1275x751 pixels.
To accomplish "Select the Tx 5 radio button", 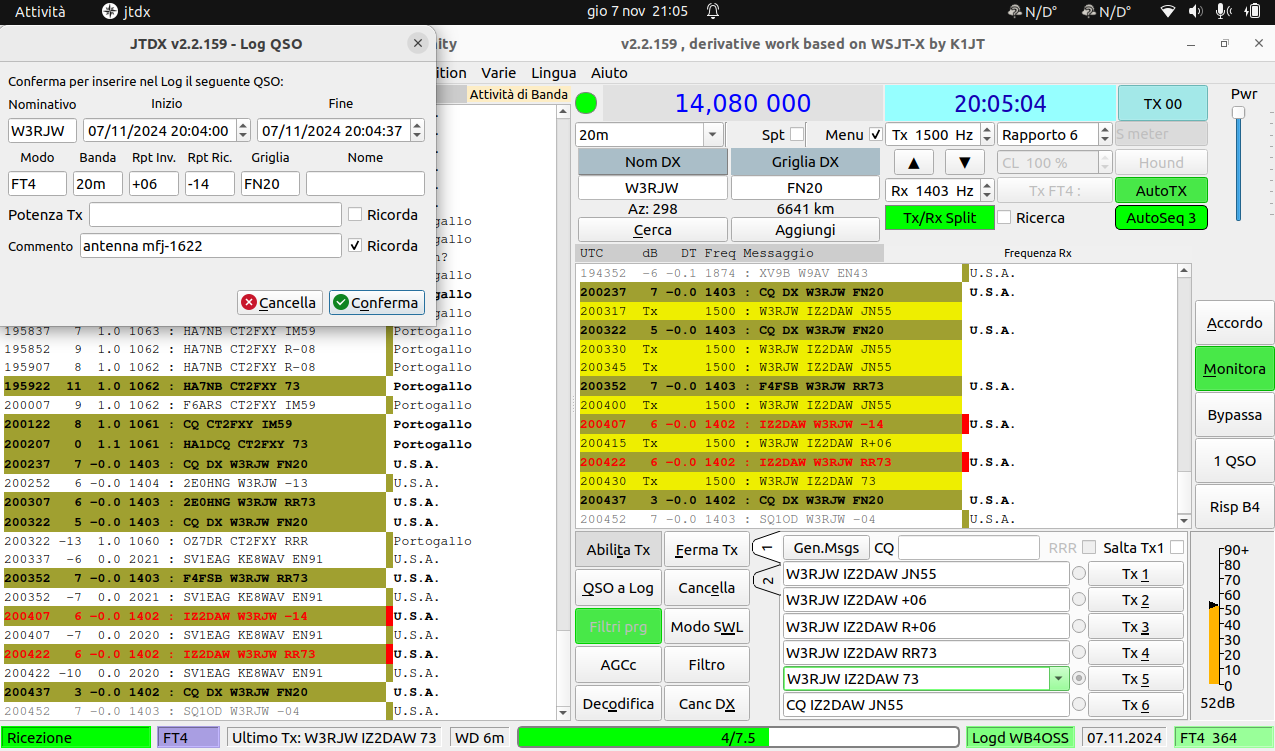I will 1079,678.
